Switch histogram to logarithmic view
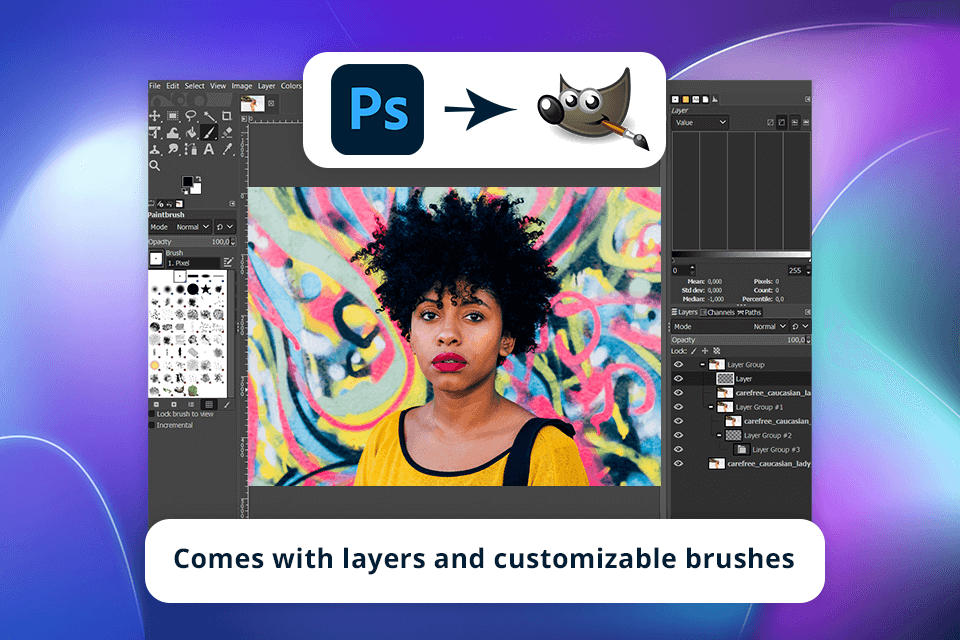This screenshot has width=960, height=640. [x=782, y=122]
